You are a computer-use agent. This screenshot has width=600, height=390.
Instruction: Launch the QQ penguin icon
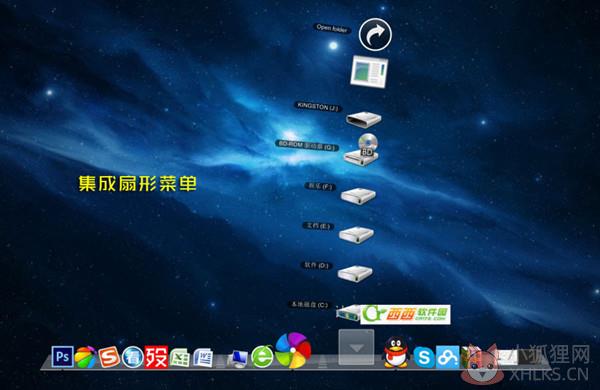pyautogui.click(x=396, y=352)
